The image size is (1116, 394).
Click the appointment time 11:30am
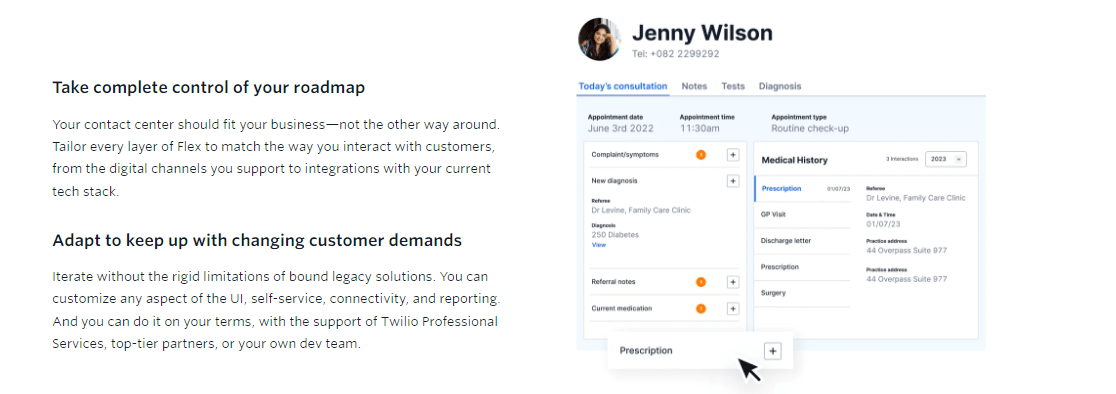700,129
